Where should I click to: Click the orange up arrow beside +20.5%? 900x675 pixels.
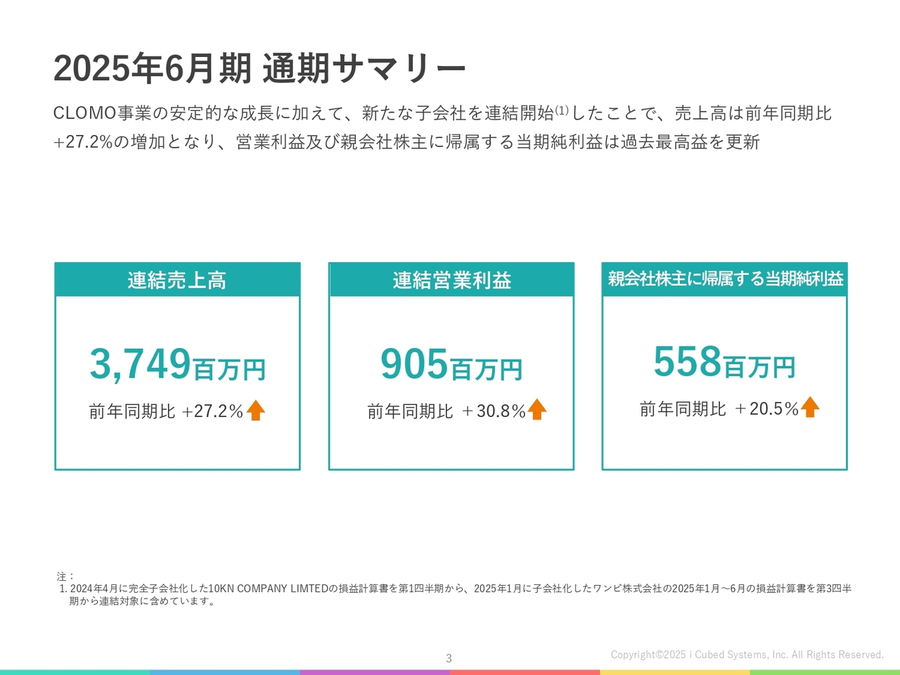pyautogui.click(x=808, y=407)
